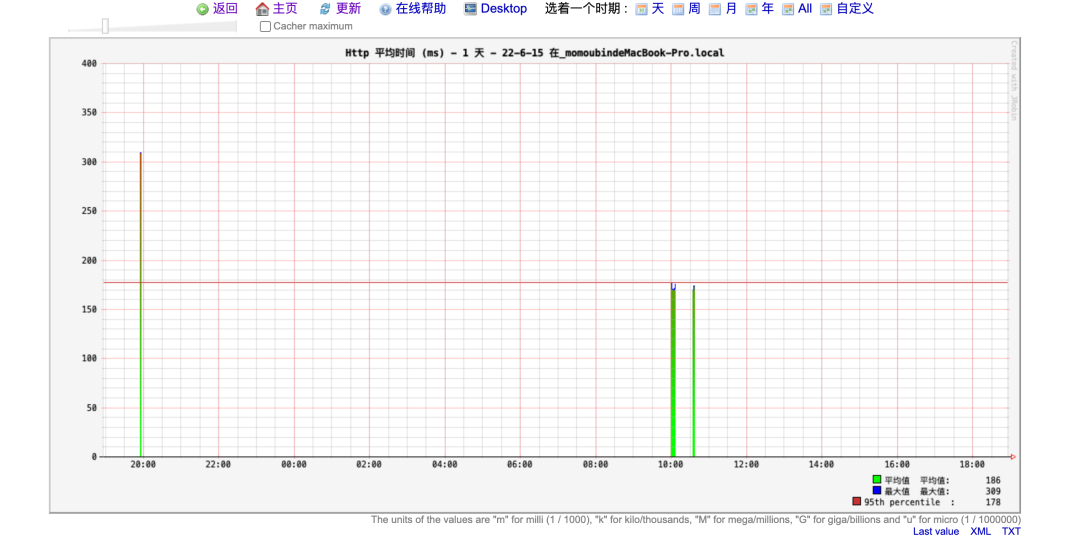Click the 选着一个时期 label
This screenshot has width=1080, height=555.
pos(586,8)
